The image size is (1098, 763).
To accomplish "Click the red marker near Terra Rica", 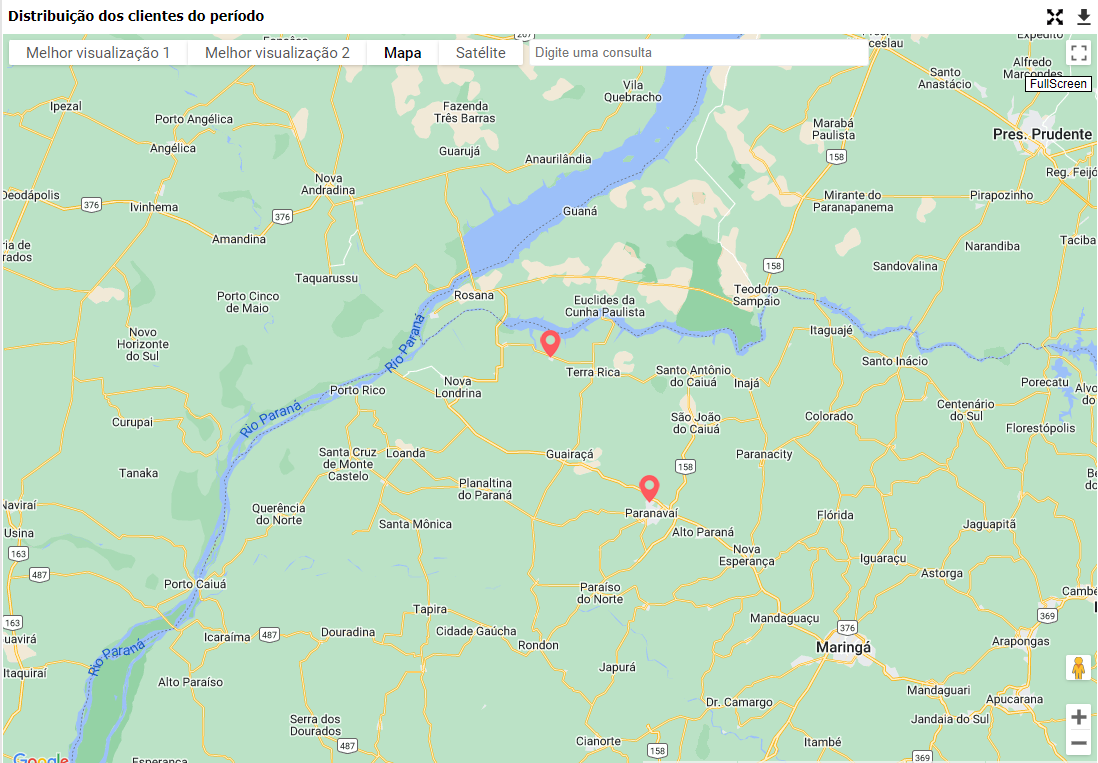I will tap(550, 344).
